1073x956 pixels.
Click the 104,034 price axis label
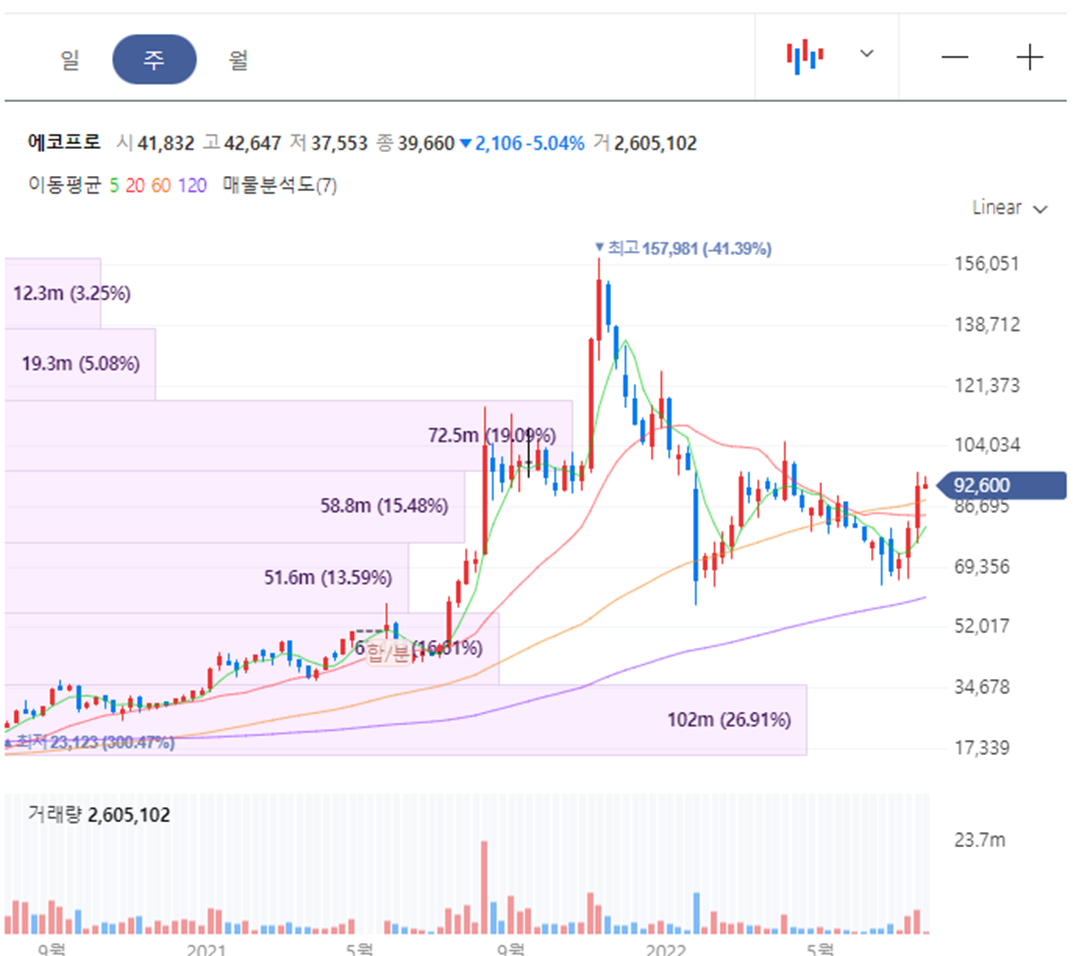click(x=987, y=445)
